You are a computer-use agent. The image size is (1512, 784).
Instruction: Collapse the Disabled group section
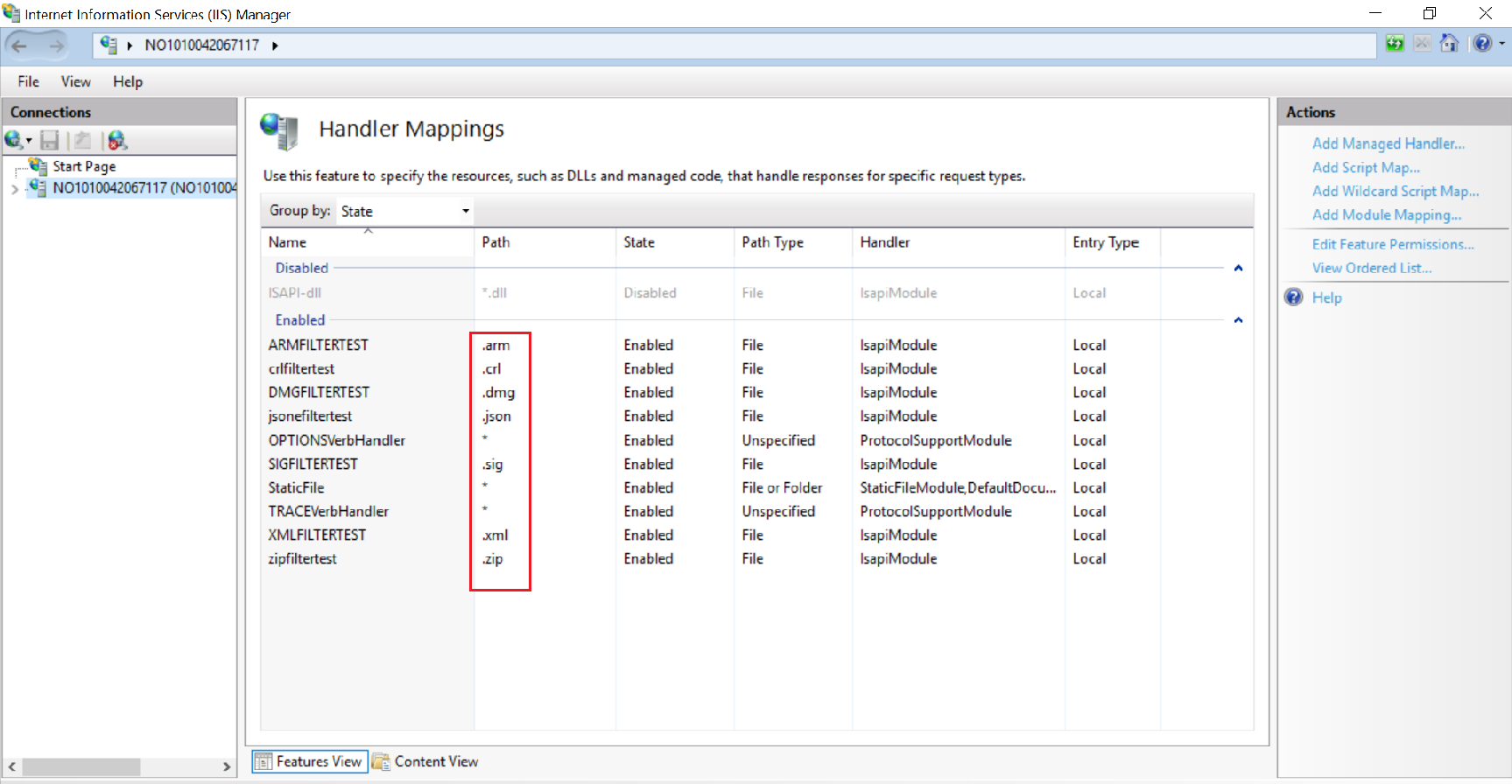(1238, 269)
